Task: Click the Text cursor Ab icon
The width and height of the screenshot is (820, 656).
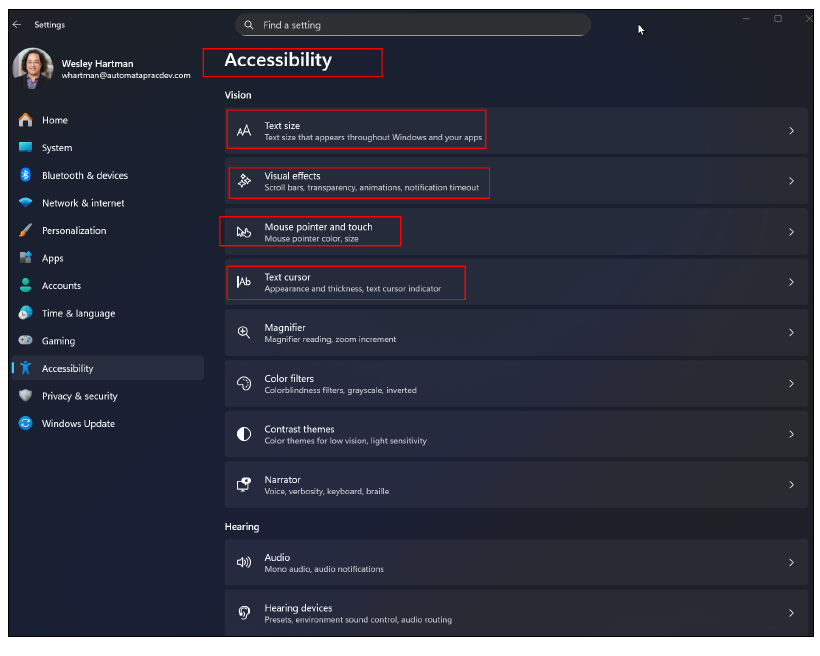Action: pos(244,282)
